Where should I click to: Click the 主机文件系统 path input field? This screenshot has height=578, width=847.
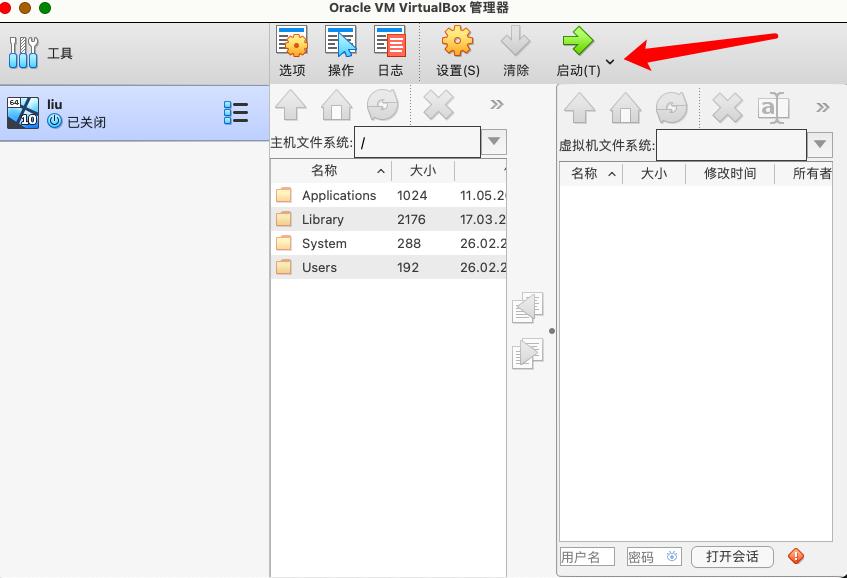pos(417,142)
